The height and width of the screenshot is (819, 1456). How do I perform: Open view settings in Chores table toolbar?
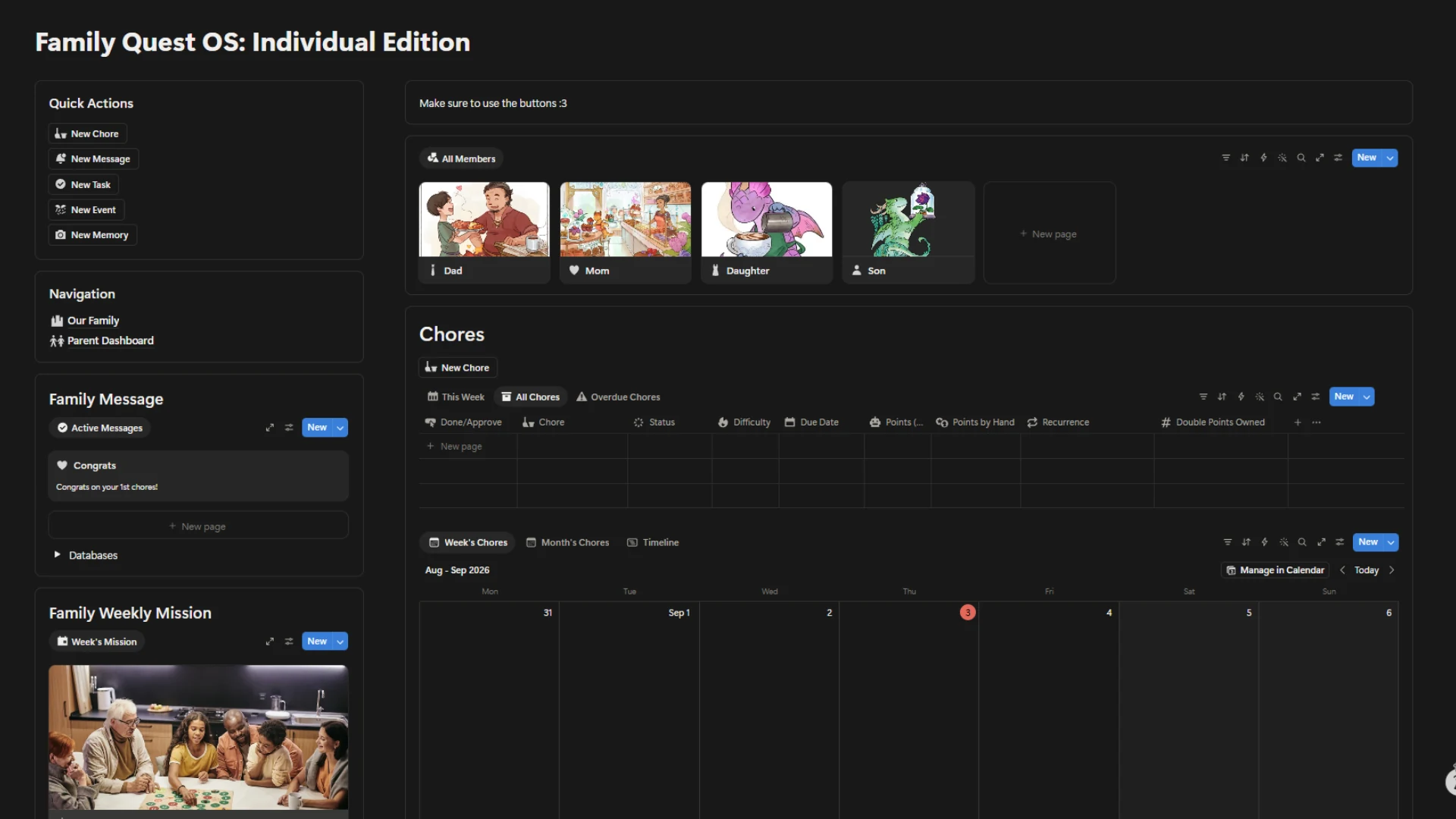[1316, 397]
